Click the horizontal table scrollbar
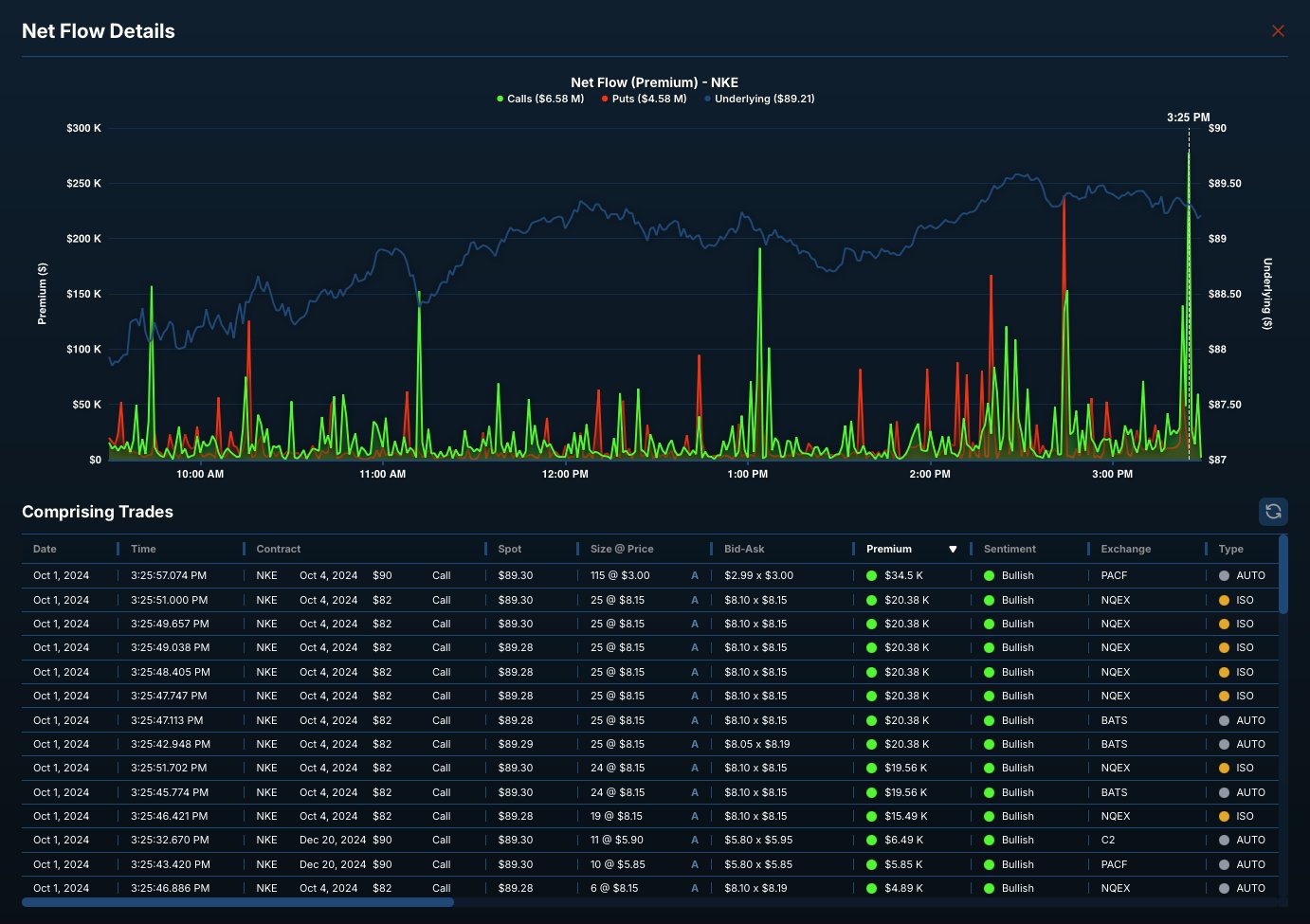Image resolution: width=1310 pixels, height=924 pixels. pos(238,902)
